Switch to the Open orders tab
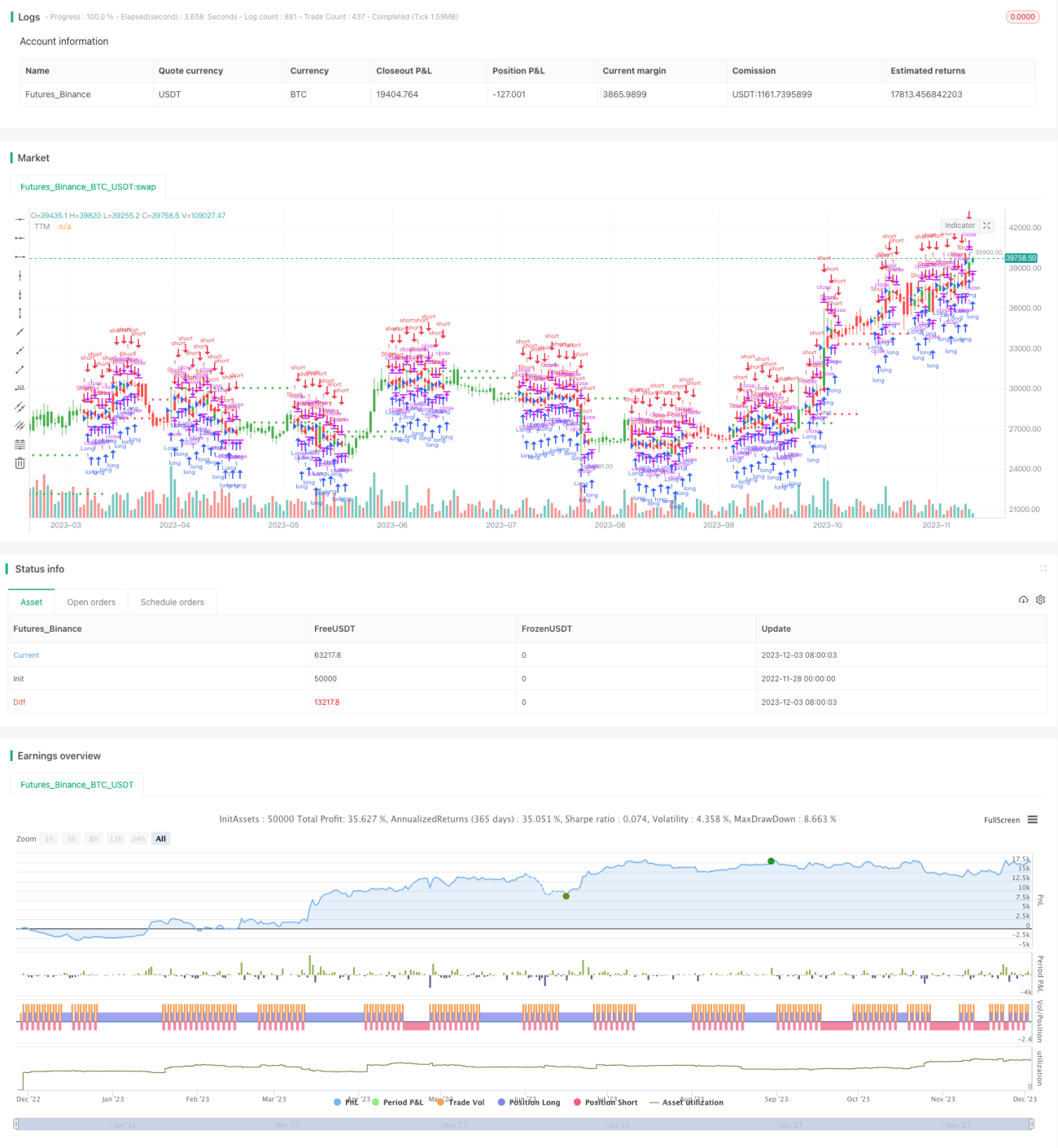Image resolution: width=1058 pixels, height=1148 pixels. [x=91, y=602]
